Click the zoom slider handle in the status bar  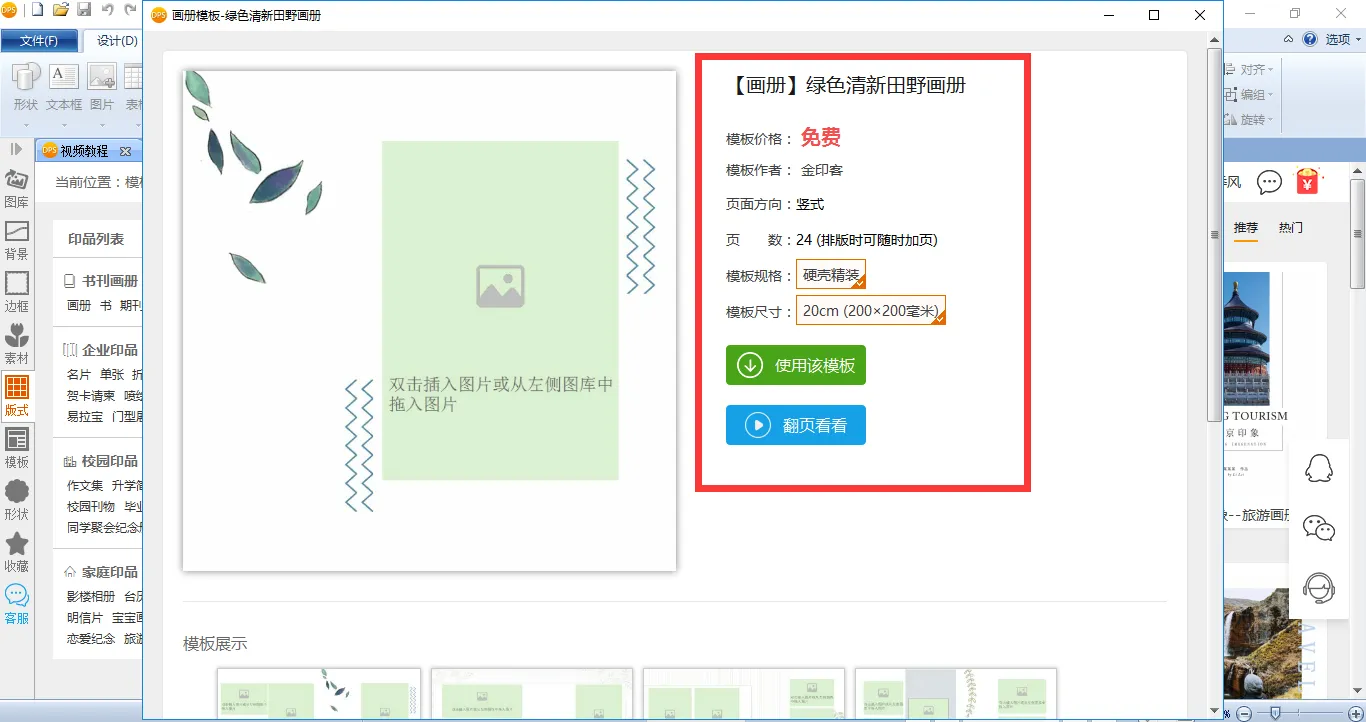pos(1275,712)
